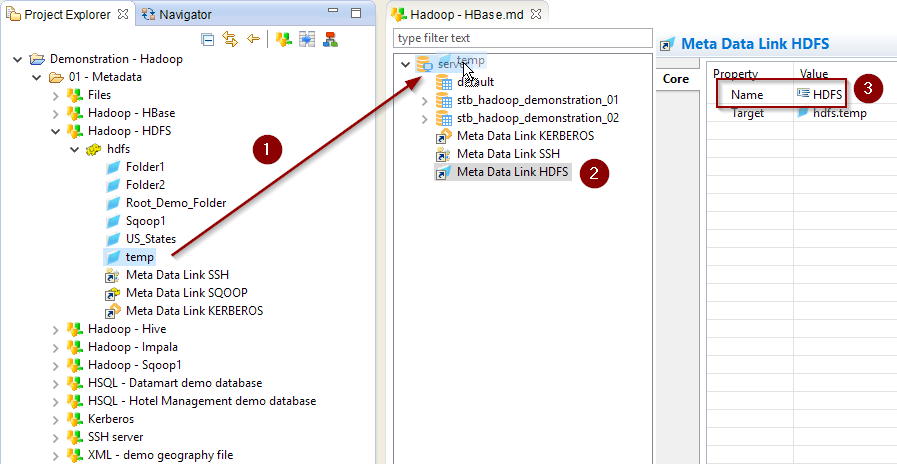Maximize the Project Explorer panel
The height and width of the screenshot is (464, 897).
[356, 13]
